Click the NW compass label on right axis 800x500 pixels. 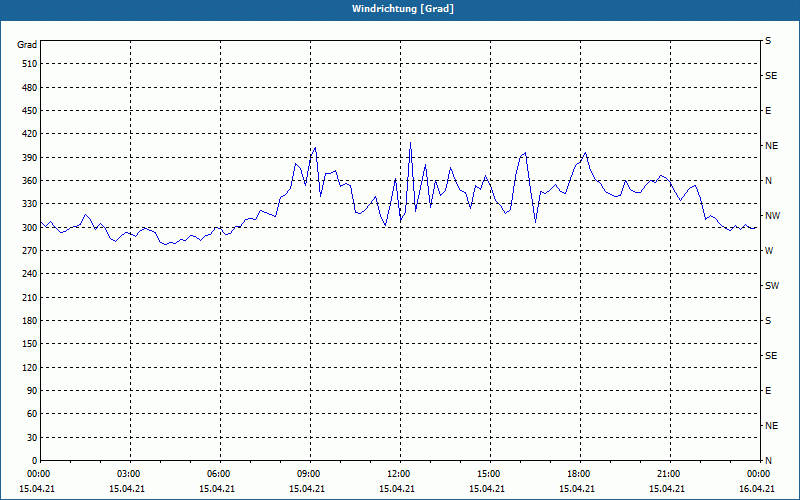pos(772,216)
